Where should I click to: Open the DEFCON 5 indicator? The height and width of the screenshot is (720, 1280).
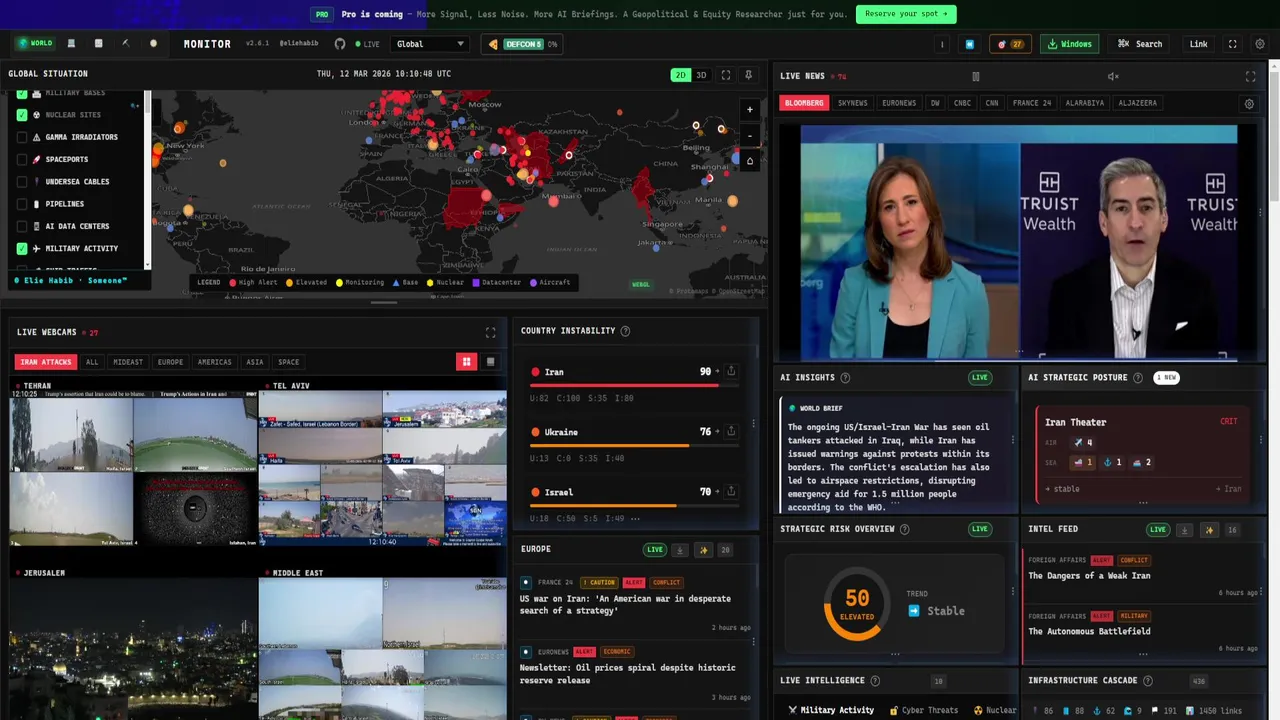521,44
